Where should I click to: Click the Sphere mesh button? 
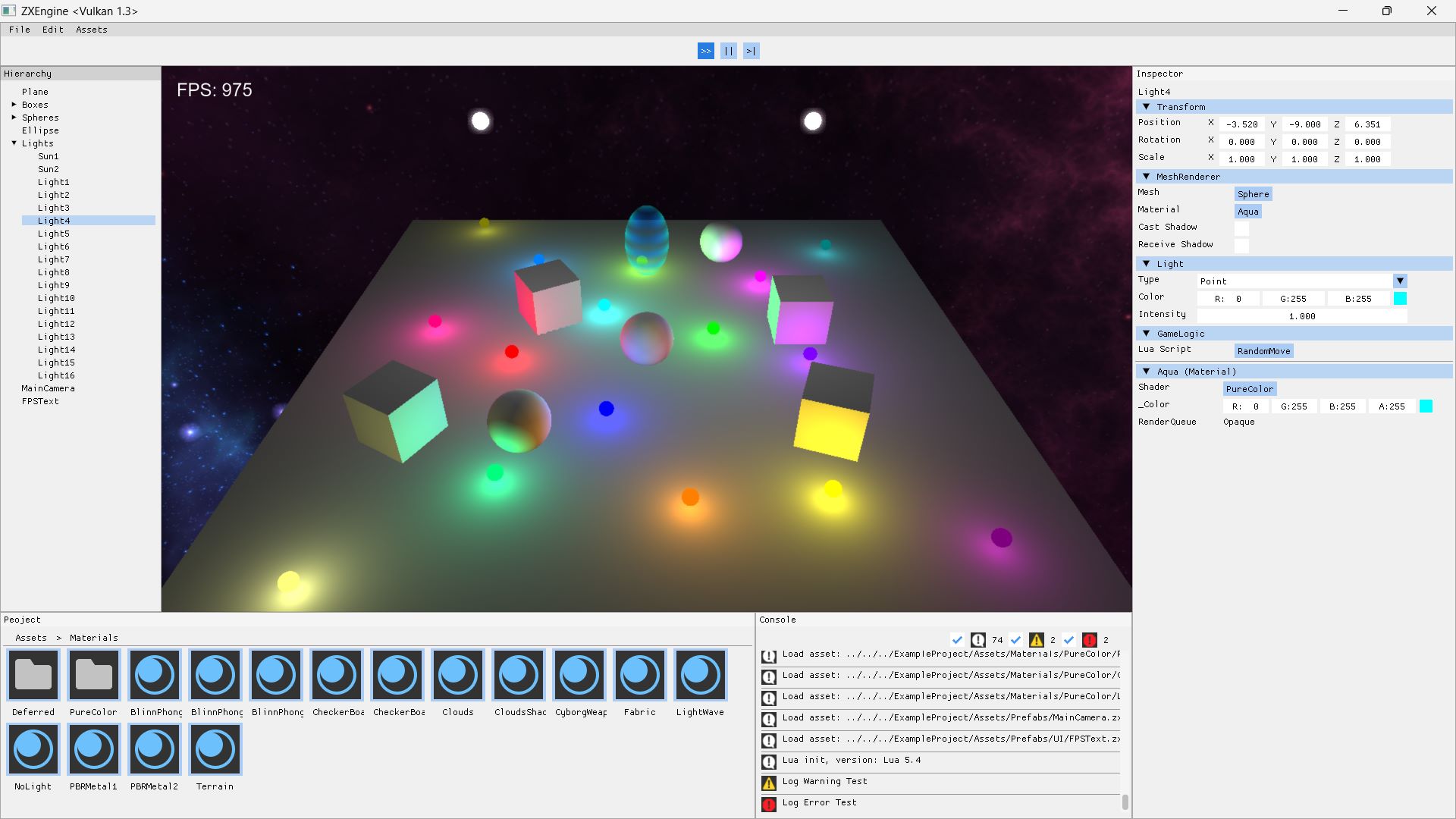coord(1253,194)
